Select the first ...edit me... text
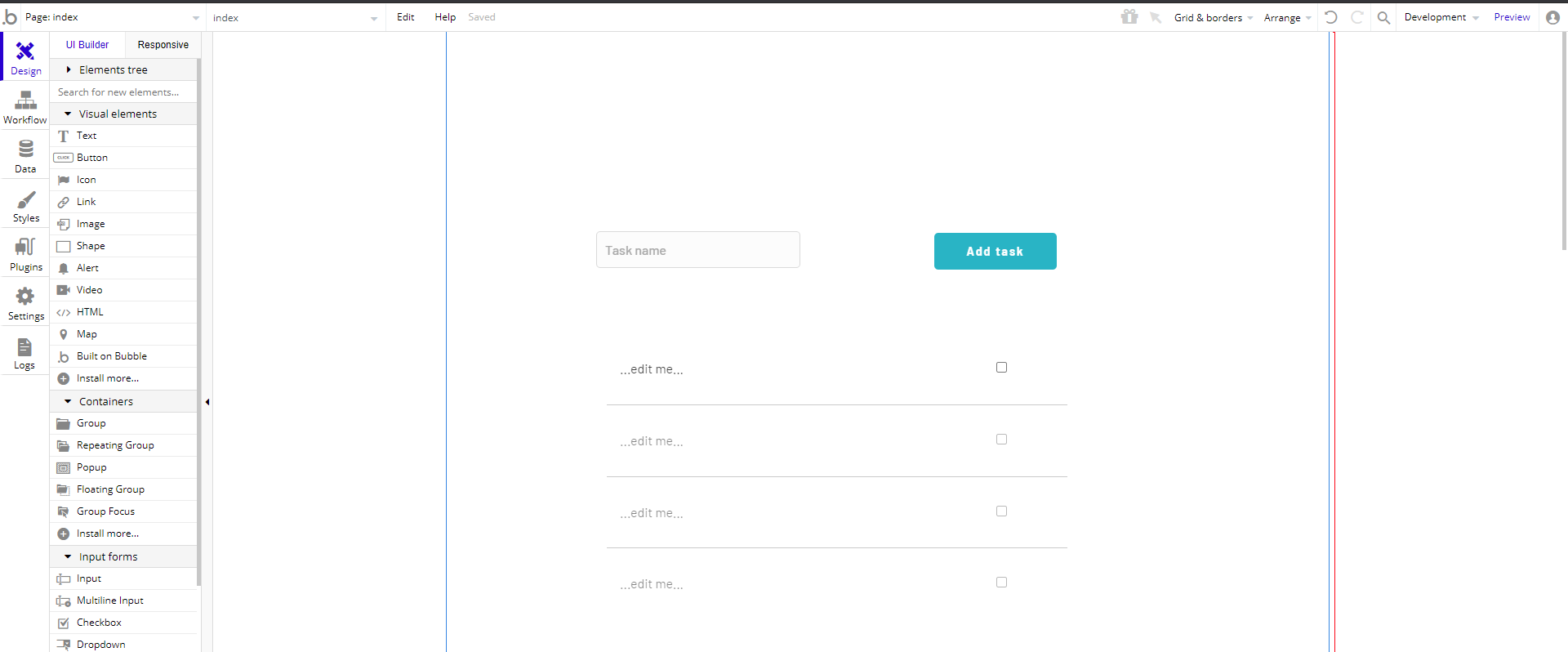 coord(651,369)
